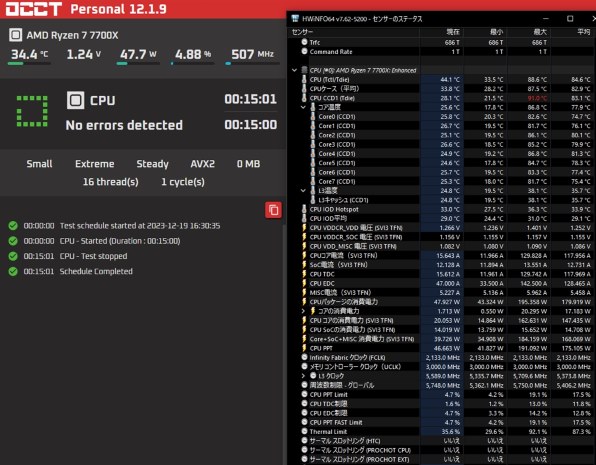Click the 1 cycle(s) setting
596x465 pixels.
183,182
